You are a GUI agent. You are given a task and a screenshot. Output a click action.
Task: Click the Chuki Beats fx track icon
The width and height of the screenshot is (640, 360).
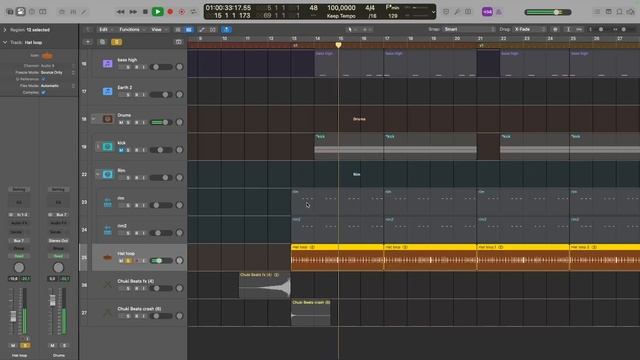pyautogui.click(x=107, y=285)
